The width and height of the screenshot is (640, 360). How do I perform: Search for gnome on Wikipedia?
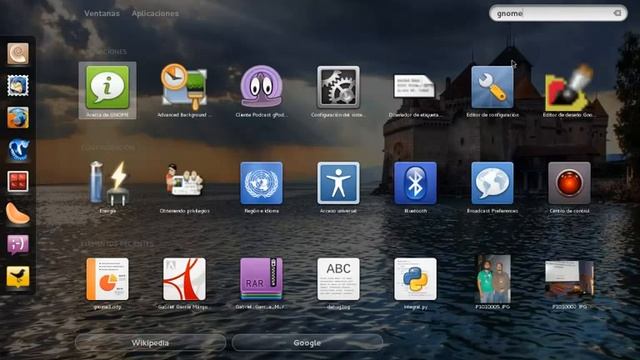click(150, 343)
